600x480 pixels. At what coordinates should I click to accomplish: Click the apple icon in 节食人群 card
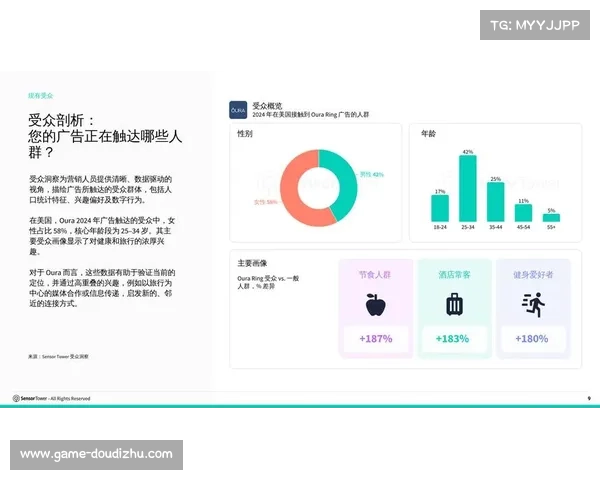point(375,305)
